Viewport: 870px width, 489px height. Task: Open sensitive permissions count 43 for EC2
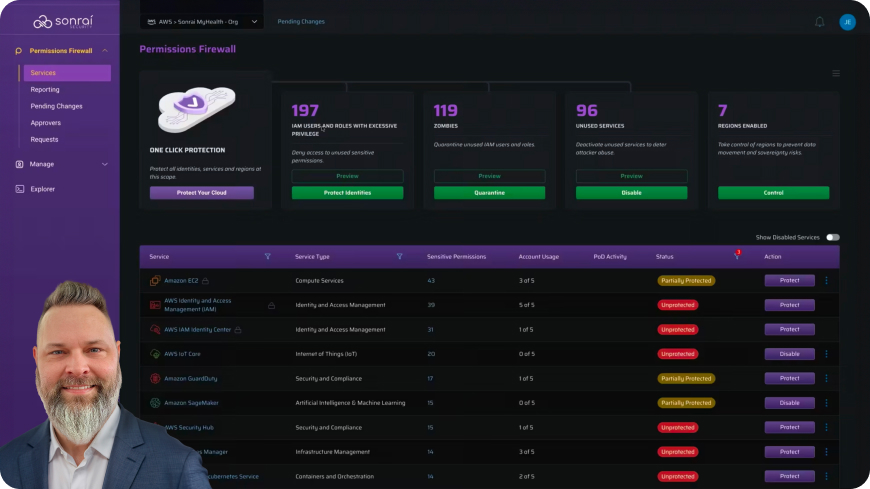click(431, 281)
